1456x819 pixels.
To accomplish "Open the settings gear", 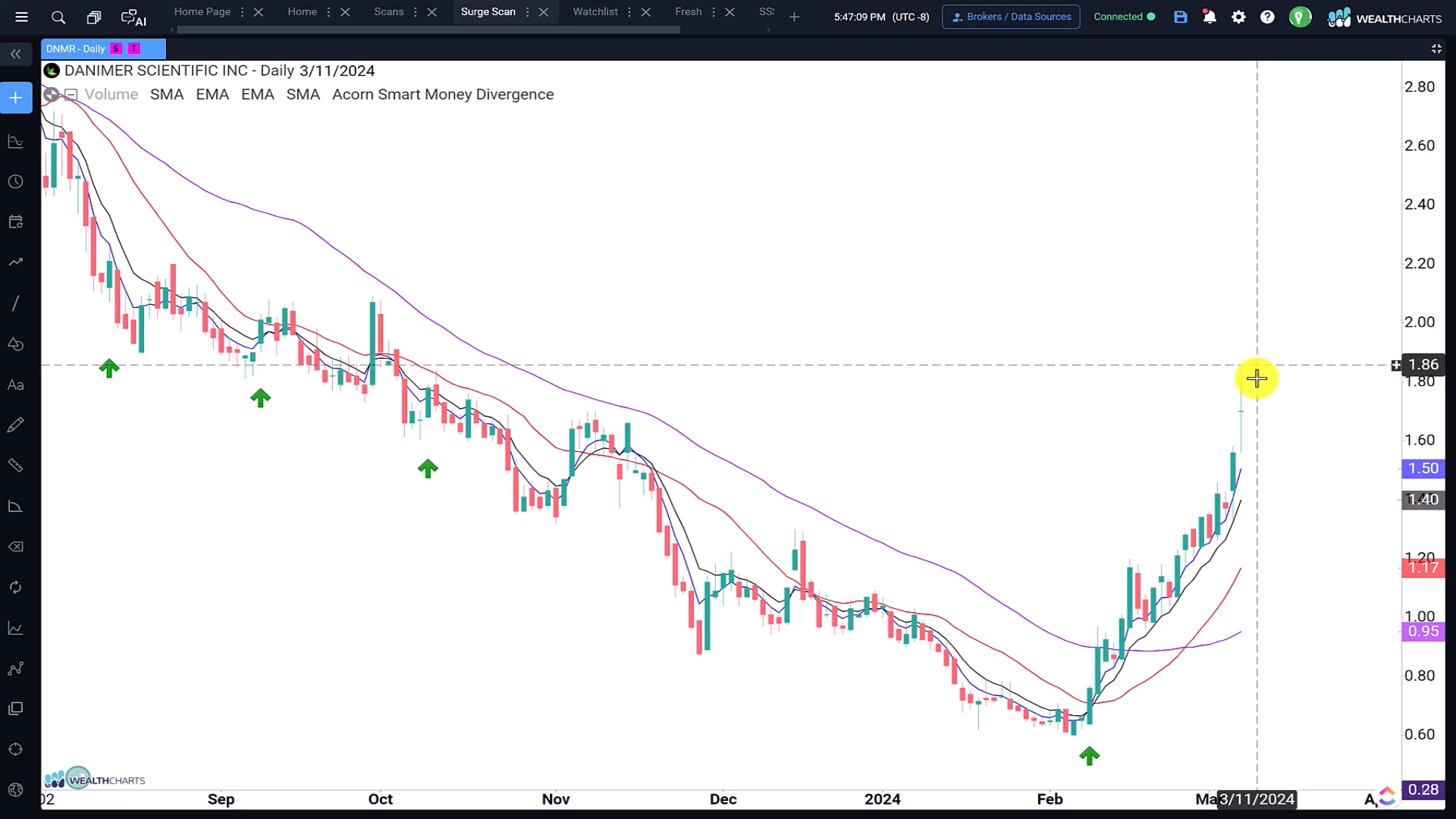I will coord(1238,17).
